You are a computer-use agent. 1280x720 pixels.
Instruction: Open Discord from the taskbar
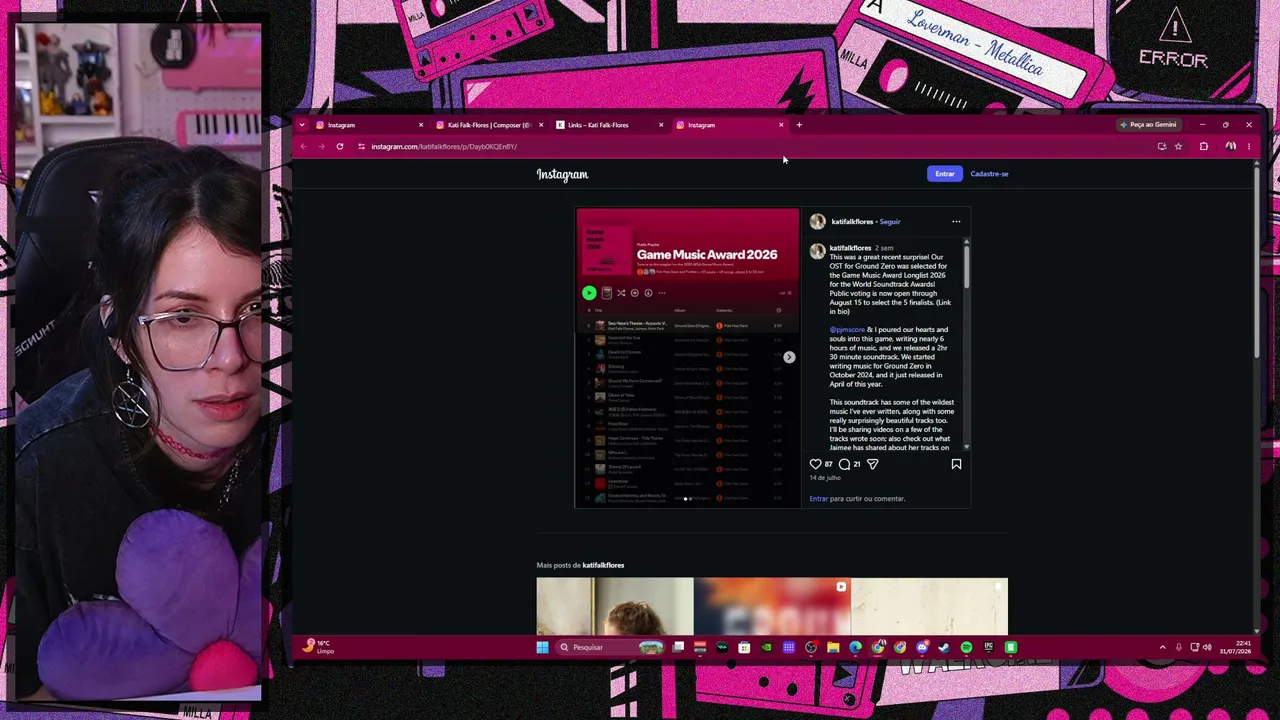point(922,648)
